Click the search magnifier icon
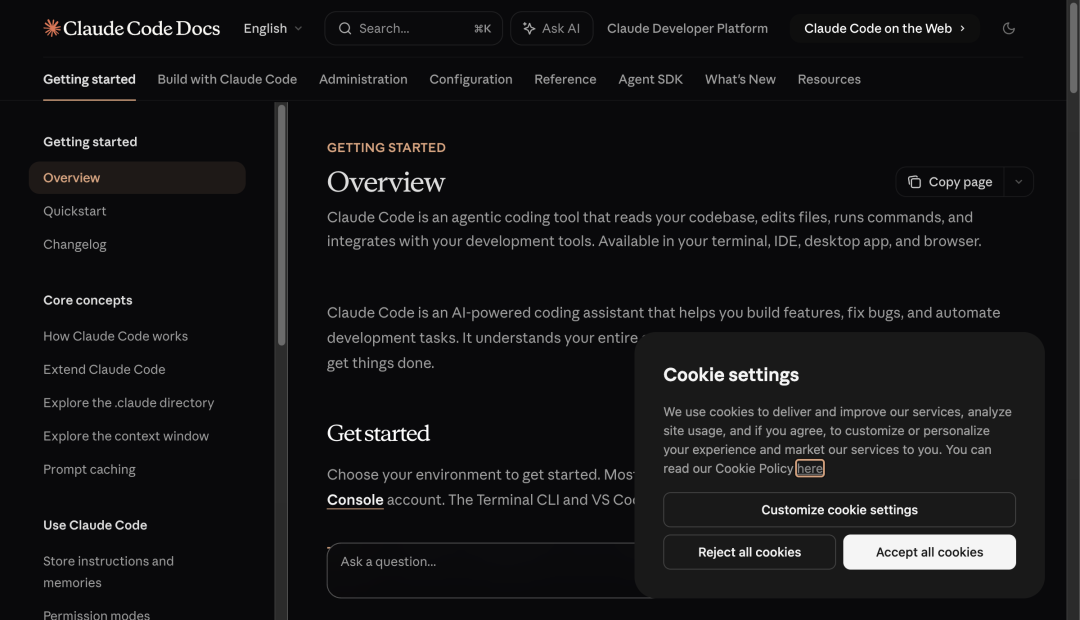Image resolution: width=1080 pixels, height=620 pixels. coord(345,28)
